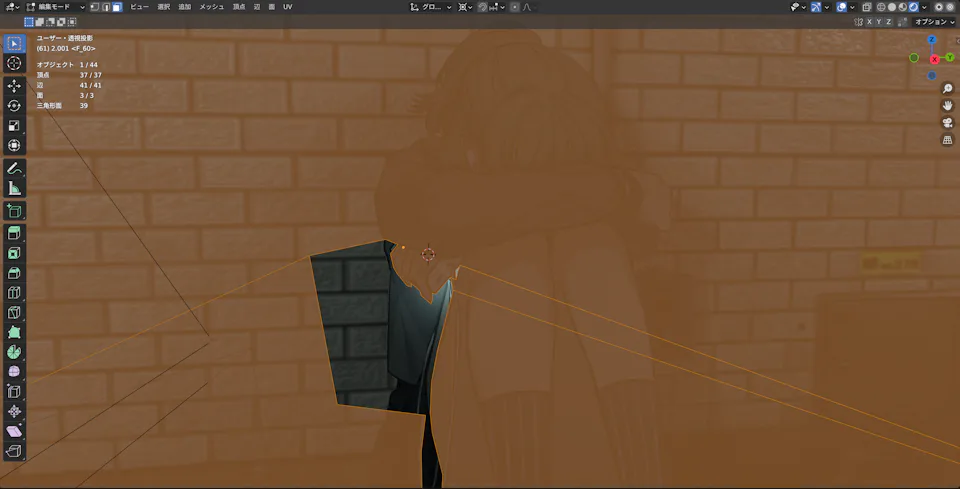
Task: Switch to solid shading
Action: pos(892,7)
